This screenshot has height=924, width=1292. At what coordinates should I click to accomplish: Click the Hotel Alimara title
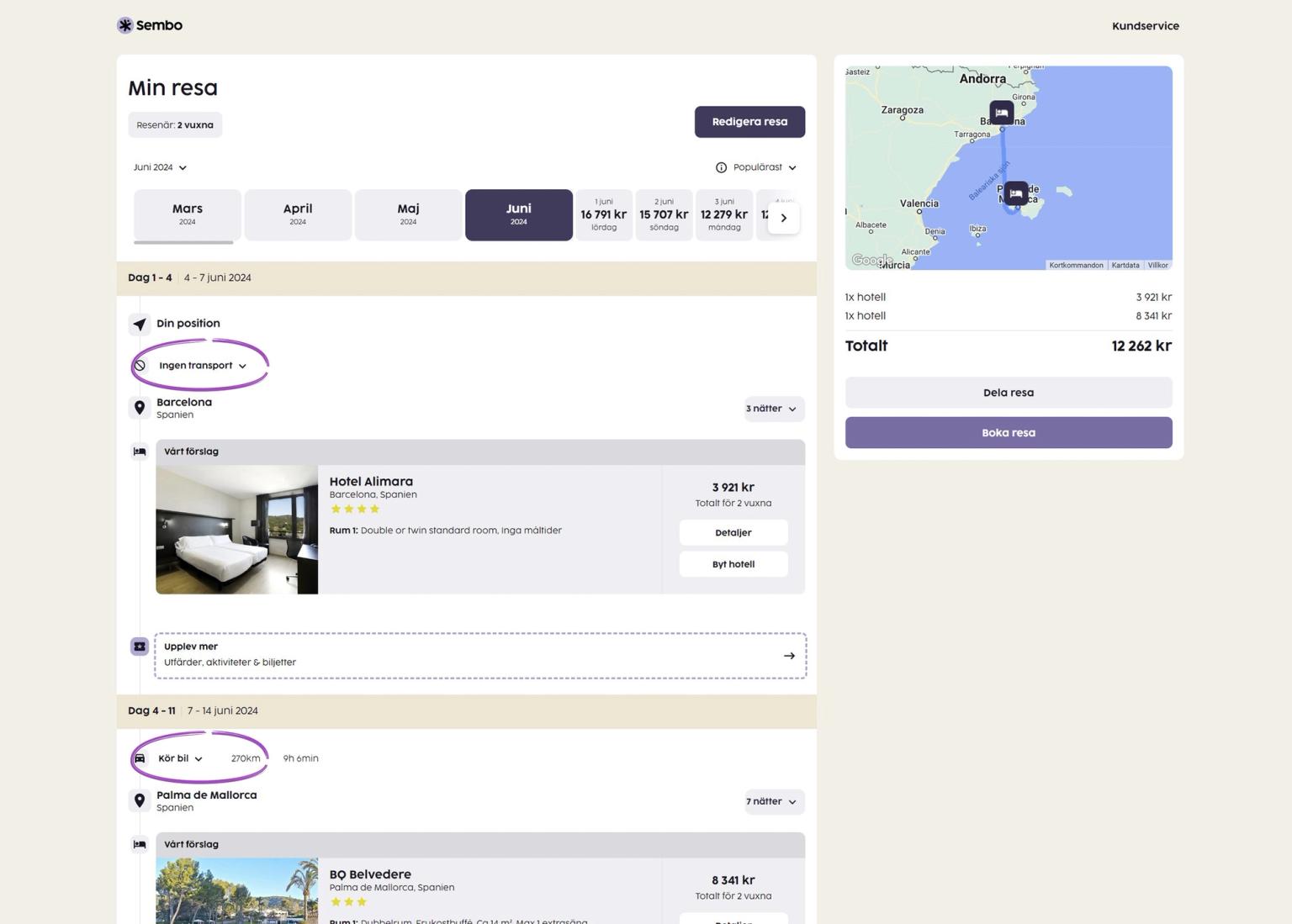371,482
